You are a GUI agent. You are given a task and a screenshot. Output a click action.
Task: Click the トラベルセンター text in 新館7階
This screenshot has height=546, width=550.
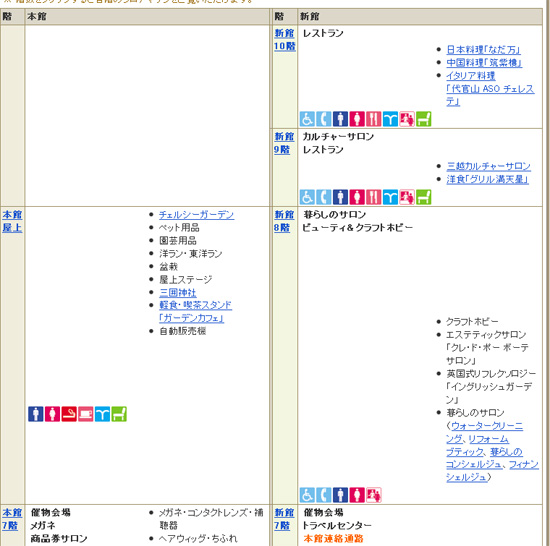click(x=337, y=525)
